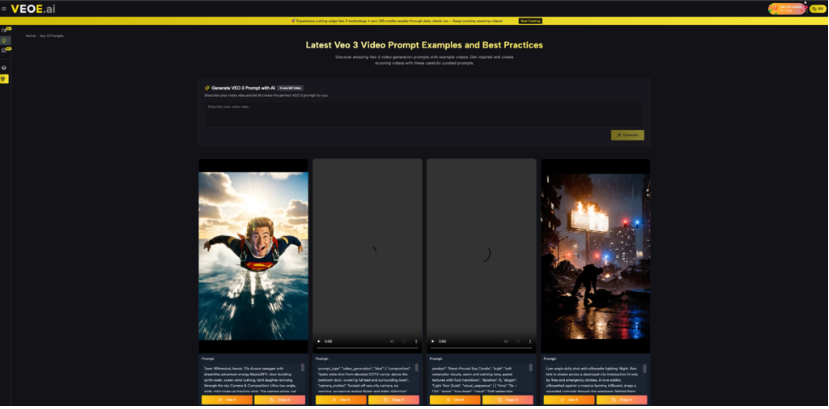Click the Home breadcrumb link

click(30, 35)
